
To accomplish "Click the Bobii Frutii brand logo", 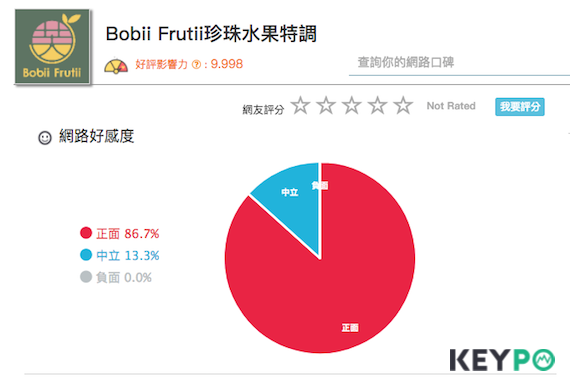I will pyautogui.click(x=52, y=47).
